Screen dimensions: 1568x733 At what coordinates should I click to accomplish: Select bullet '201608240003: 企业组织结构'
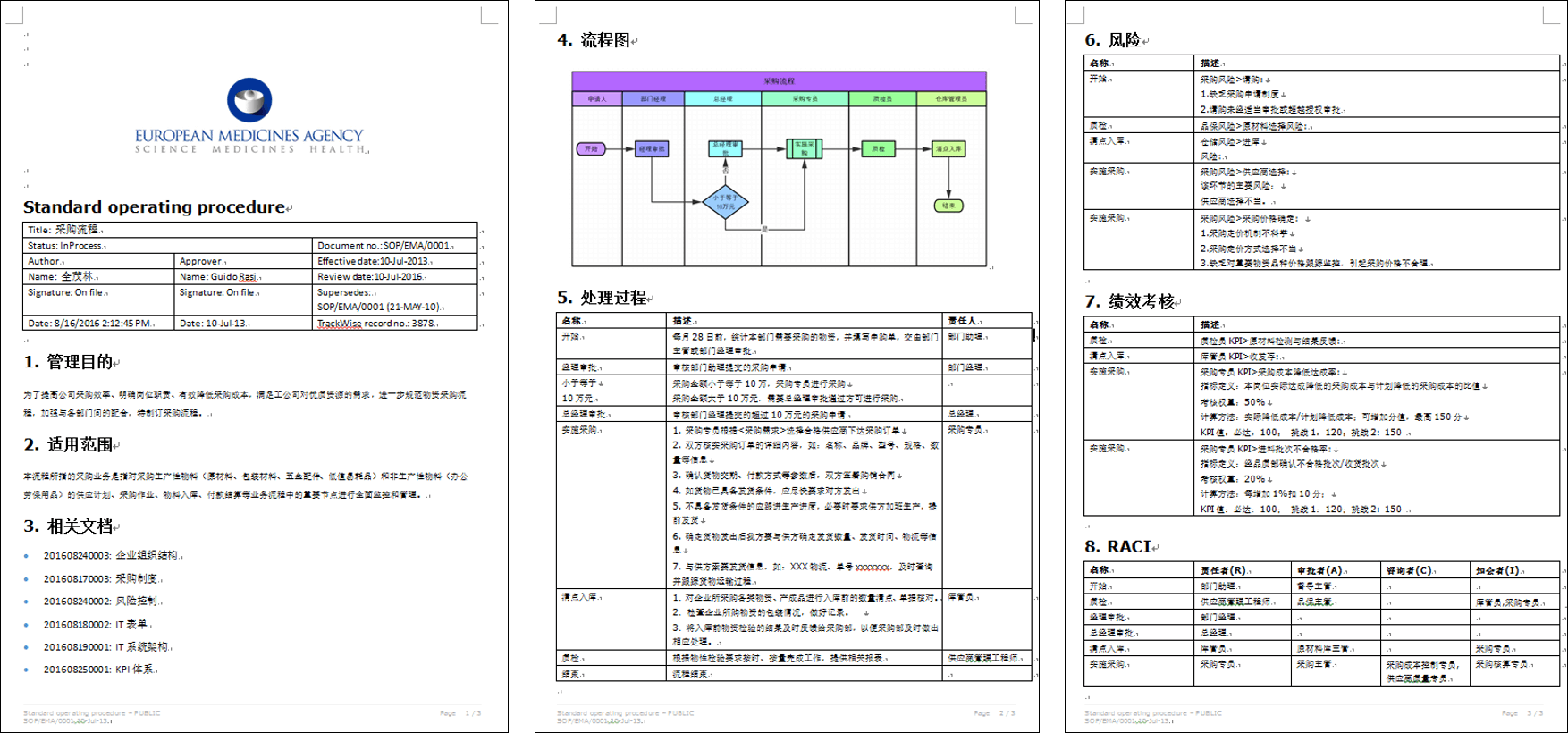coord(111,555)
